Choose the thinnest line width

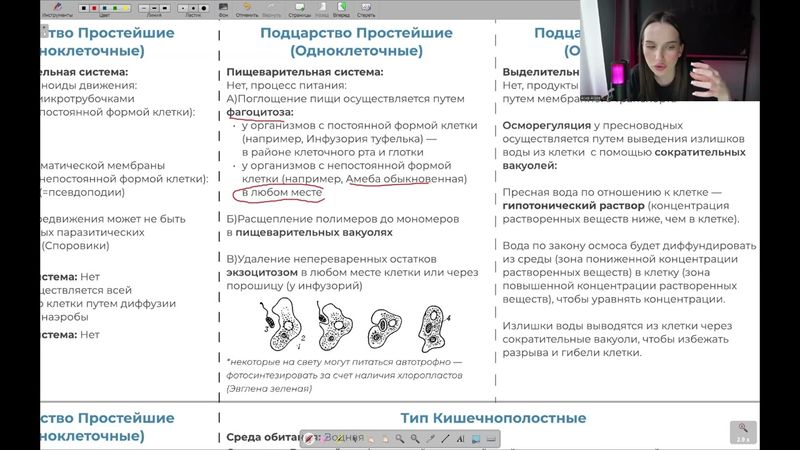[x=144, y=8]
